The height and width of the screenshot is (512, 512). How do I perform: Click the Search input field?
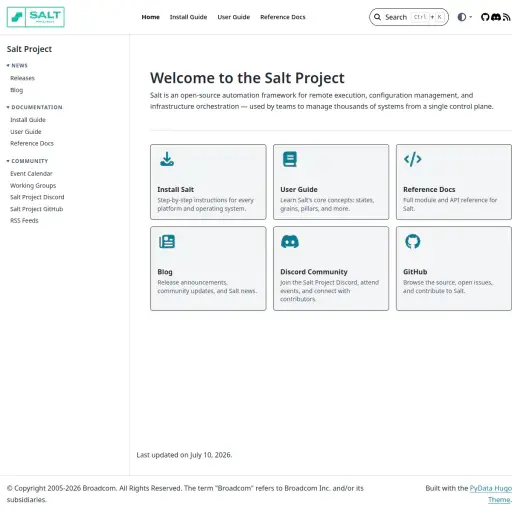[x=409, y=17]
